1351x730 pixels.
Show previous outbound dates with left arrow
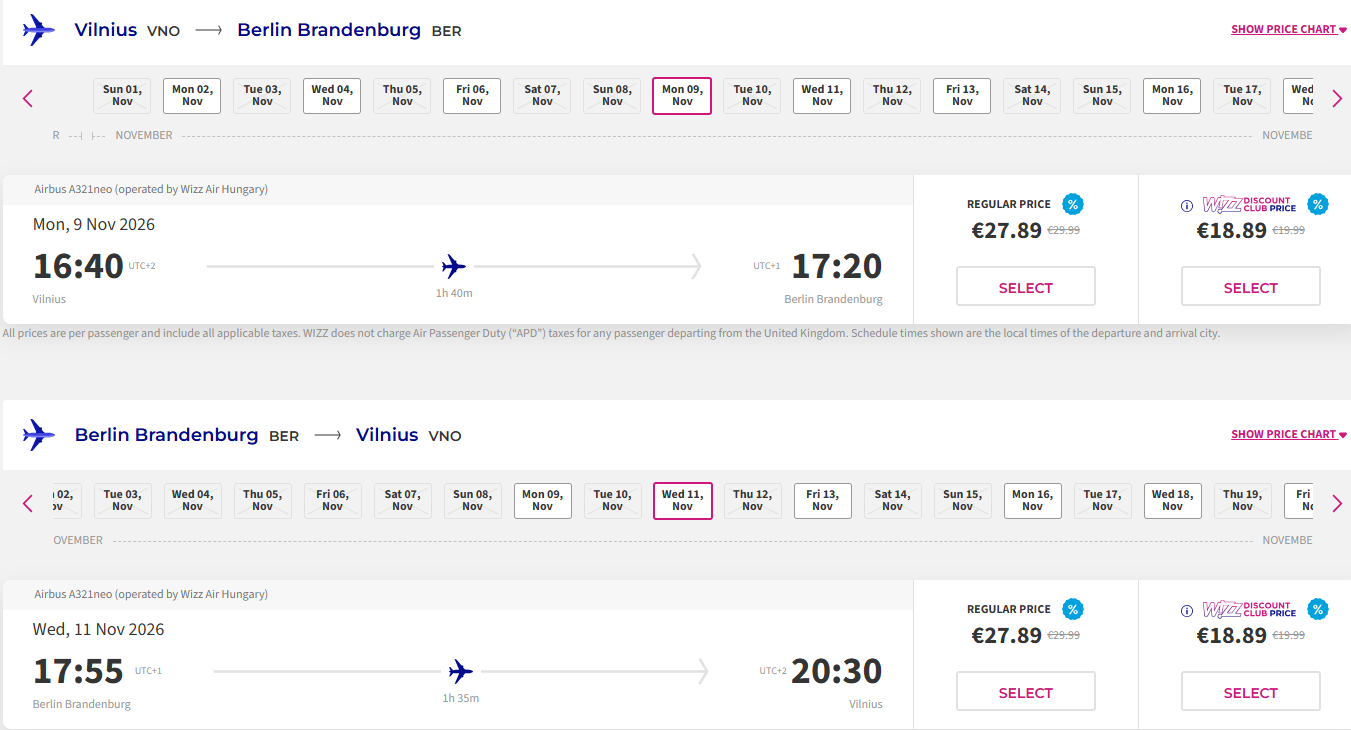click(28, 98)
